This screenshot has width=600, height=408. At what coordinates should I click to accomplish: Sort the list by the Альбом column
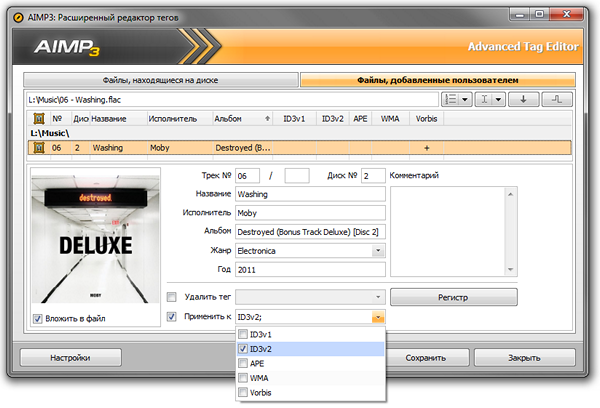[x=242, y=119]
